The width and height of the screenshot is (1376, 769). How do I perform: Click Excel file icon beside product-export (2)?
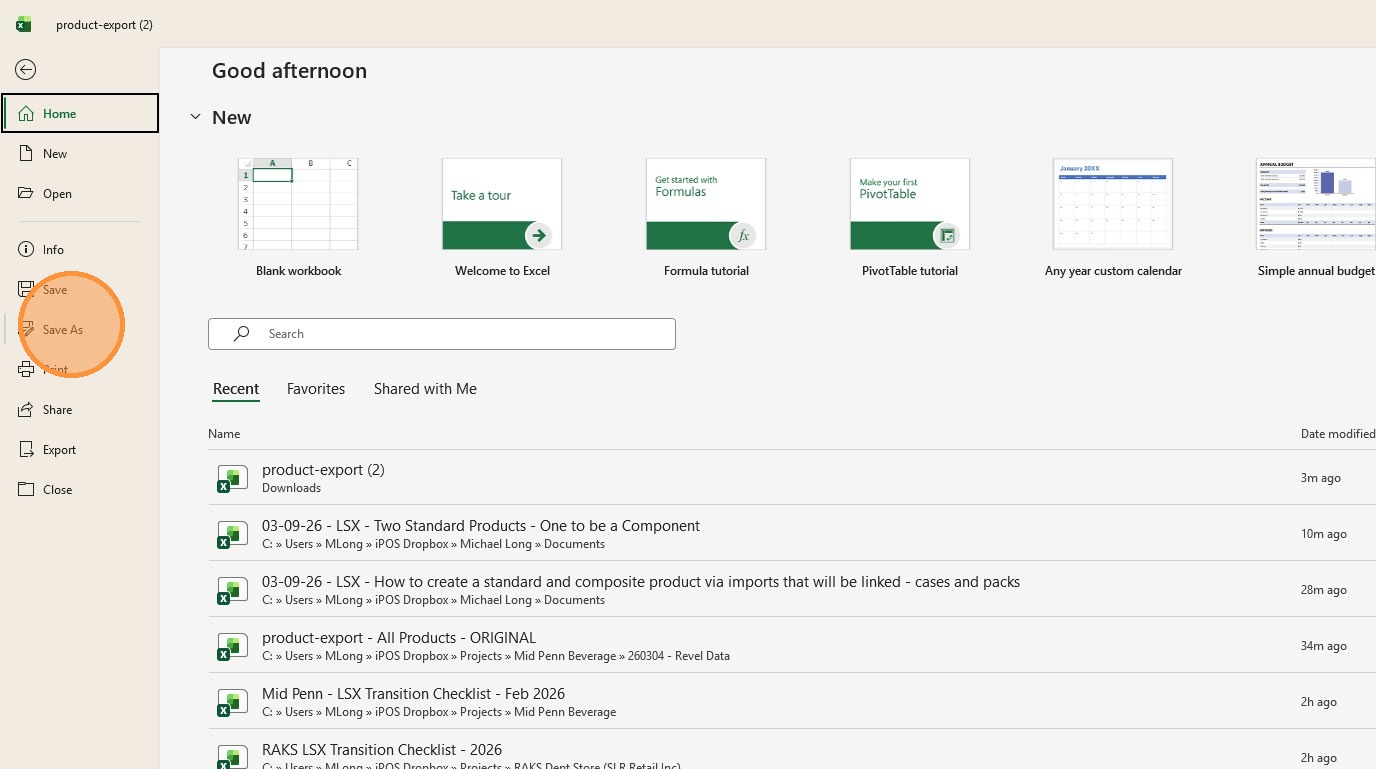[x=232, y=478]
